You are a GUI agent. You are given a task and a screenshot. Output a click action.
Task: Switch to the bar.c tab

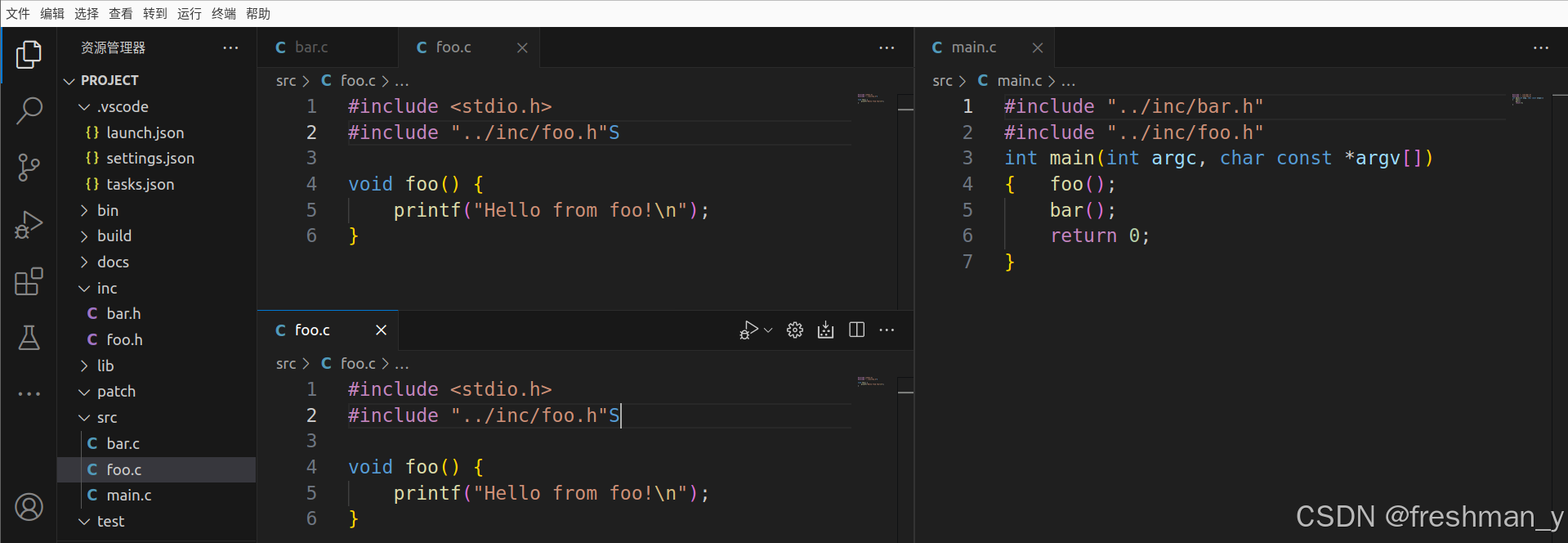point(327,47)
